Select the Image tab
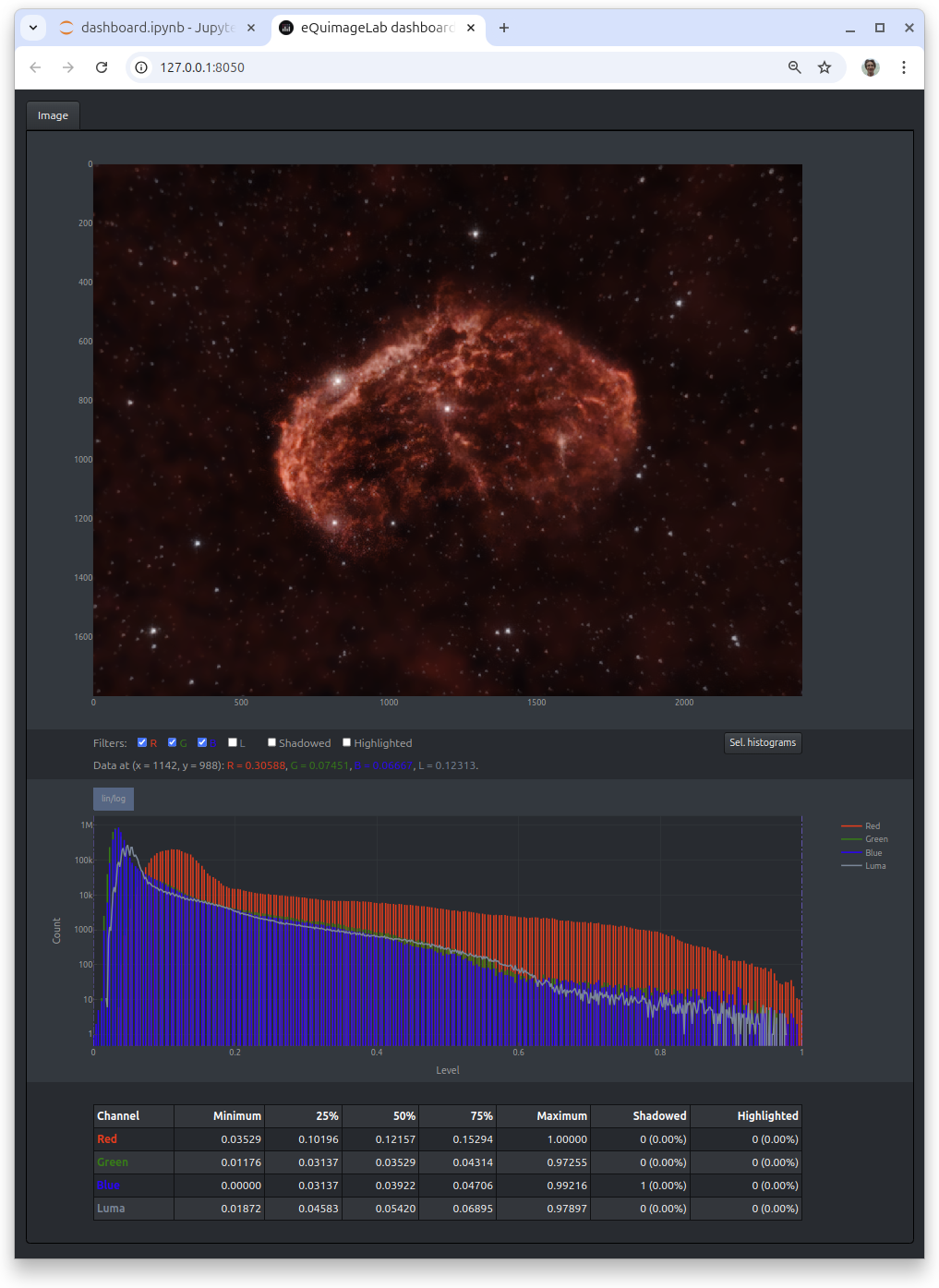 [x=53, y=115]
